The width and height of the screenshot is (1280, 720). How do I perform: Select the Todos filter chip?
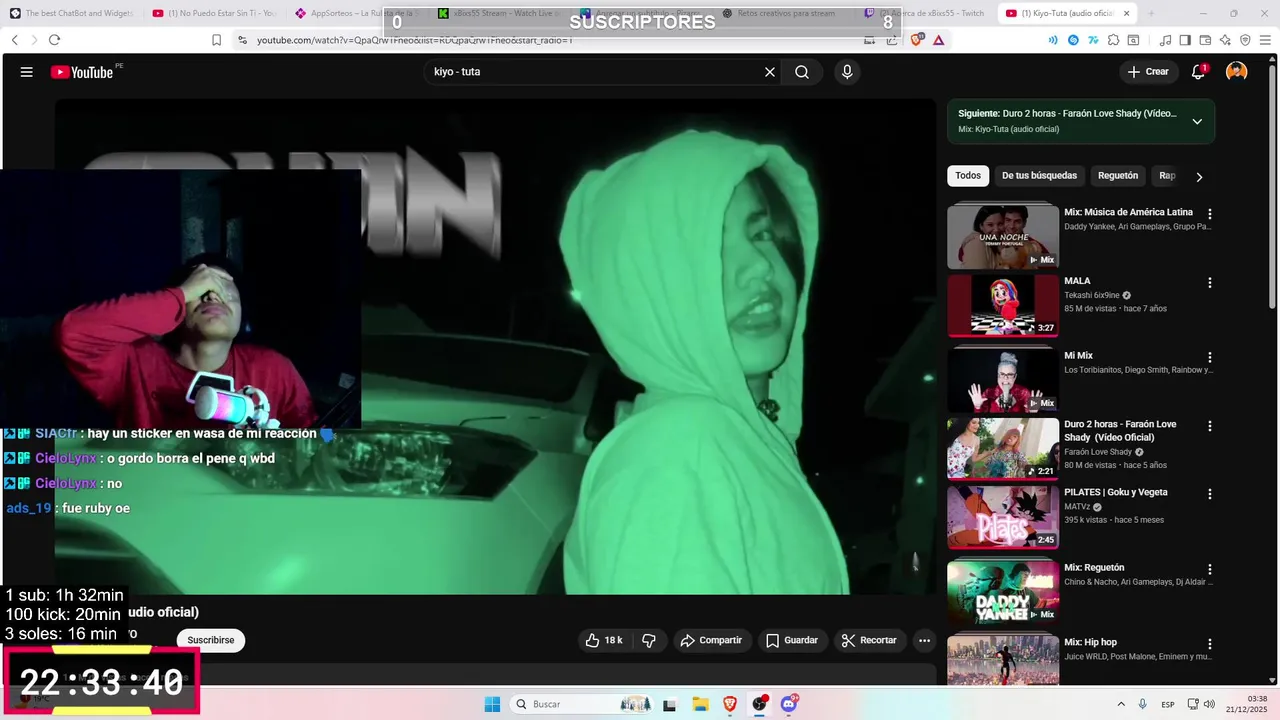(968, 176)
